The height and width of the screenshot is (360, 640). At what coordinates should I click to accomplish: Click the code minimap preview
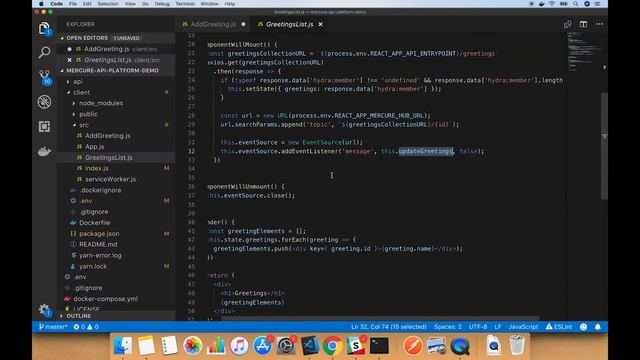pos(583,51)
